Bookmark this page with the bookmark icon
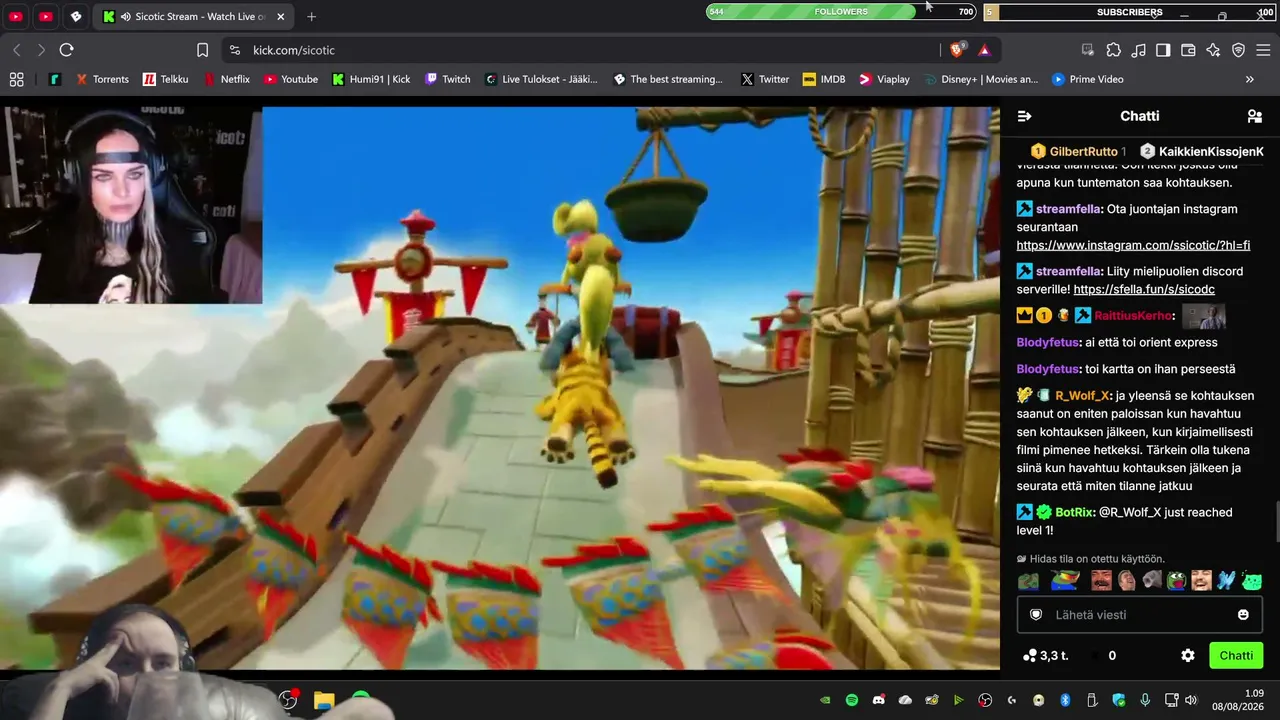 click(x=202, y=50)
